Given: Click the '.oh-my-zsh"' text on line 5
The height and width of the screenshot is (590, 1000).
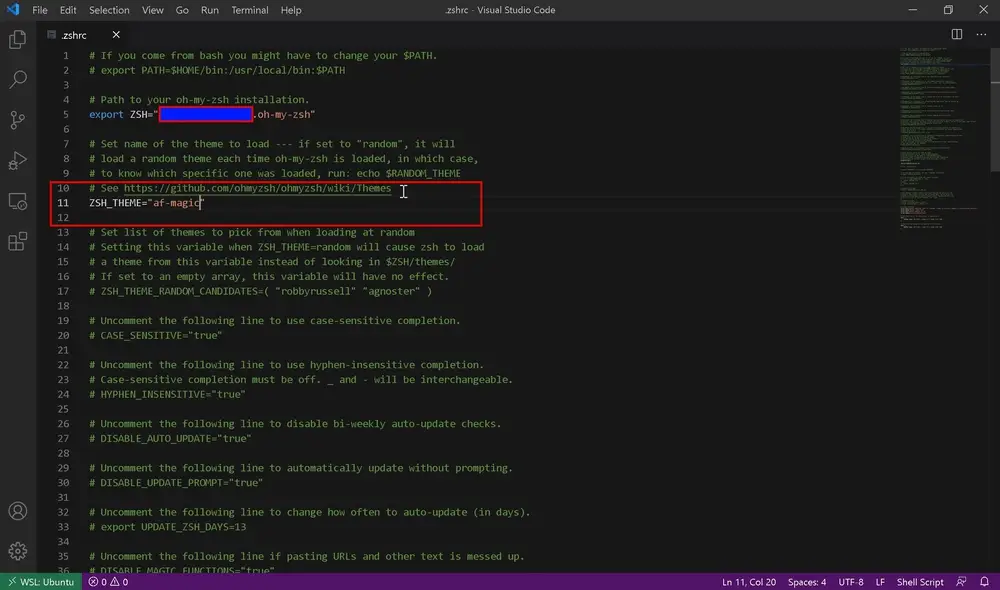Looking at the screenshot, I should [284, 115].
